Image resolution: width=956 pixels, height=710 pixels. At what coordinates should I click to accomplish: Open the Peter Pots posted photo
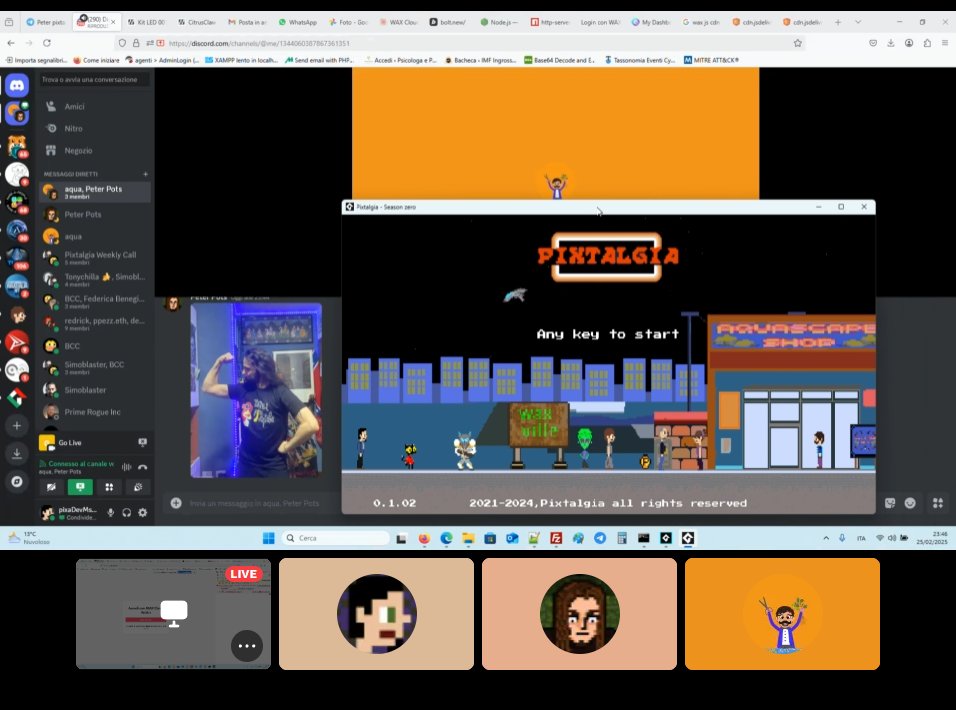pyautogui.click(x=256, y=390)
